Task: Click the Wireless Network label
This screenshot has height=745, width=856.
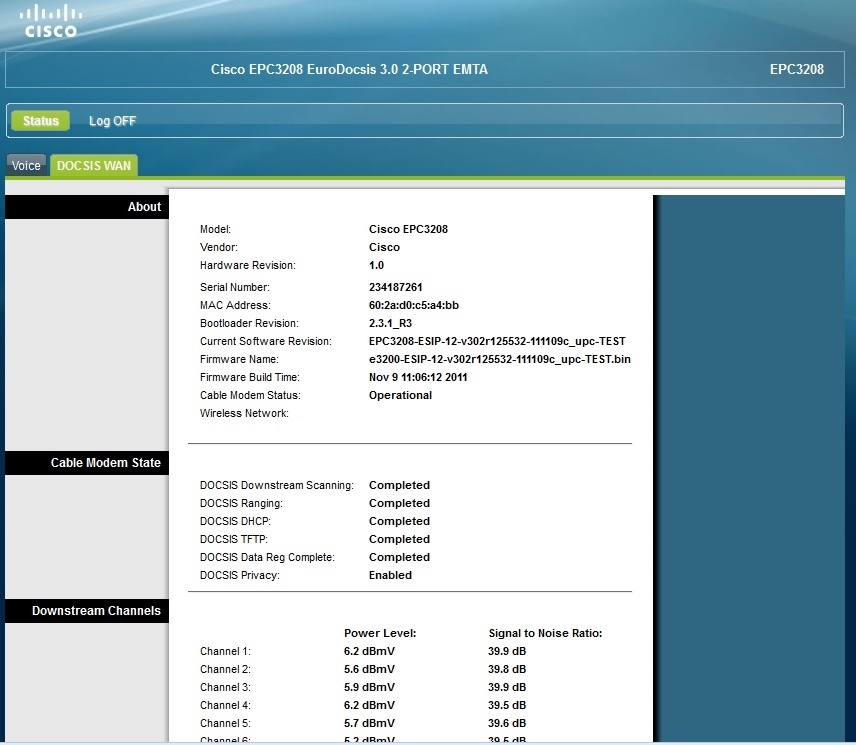Action: click(x=244, y=413)
